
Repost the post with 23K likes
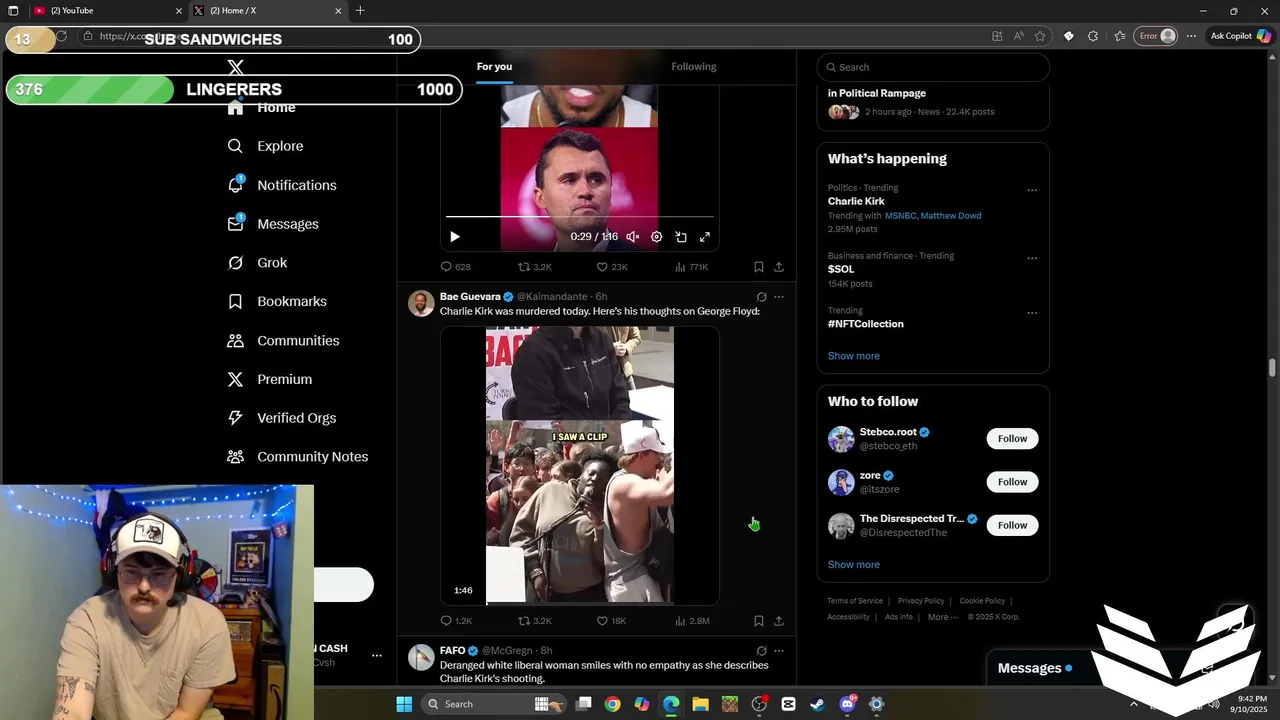coord(534,267)
